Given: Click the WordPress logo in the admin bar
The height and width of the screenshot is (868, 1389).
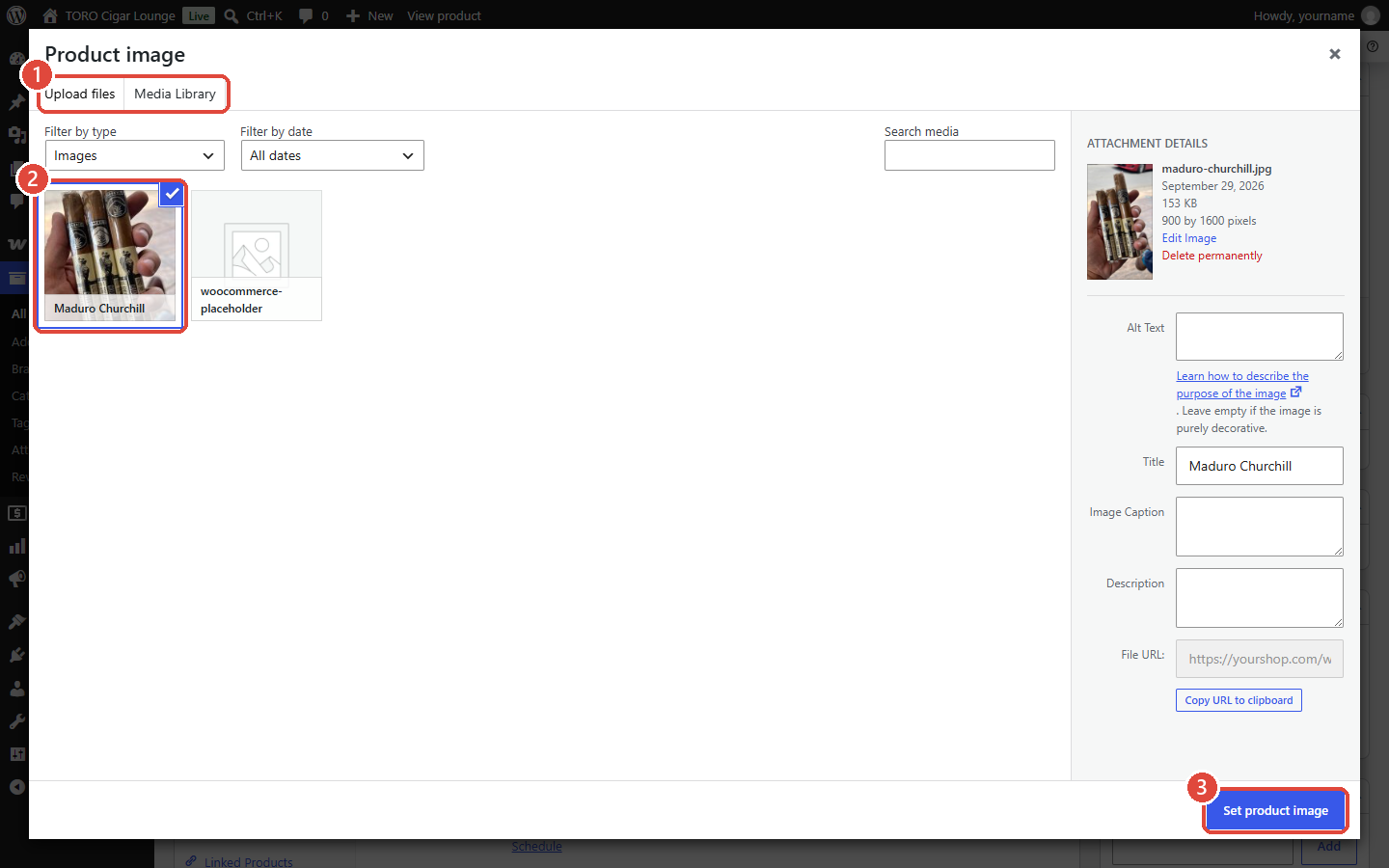Looking at the screenshot, I should tap(16, 15).
